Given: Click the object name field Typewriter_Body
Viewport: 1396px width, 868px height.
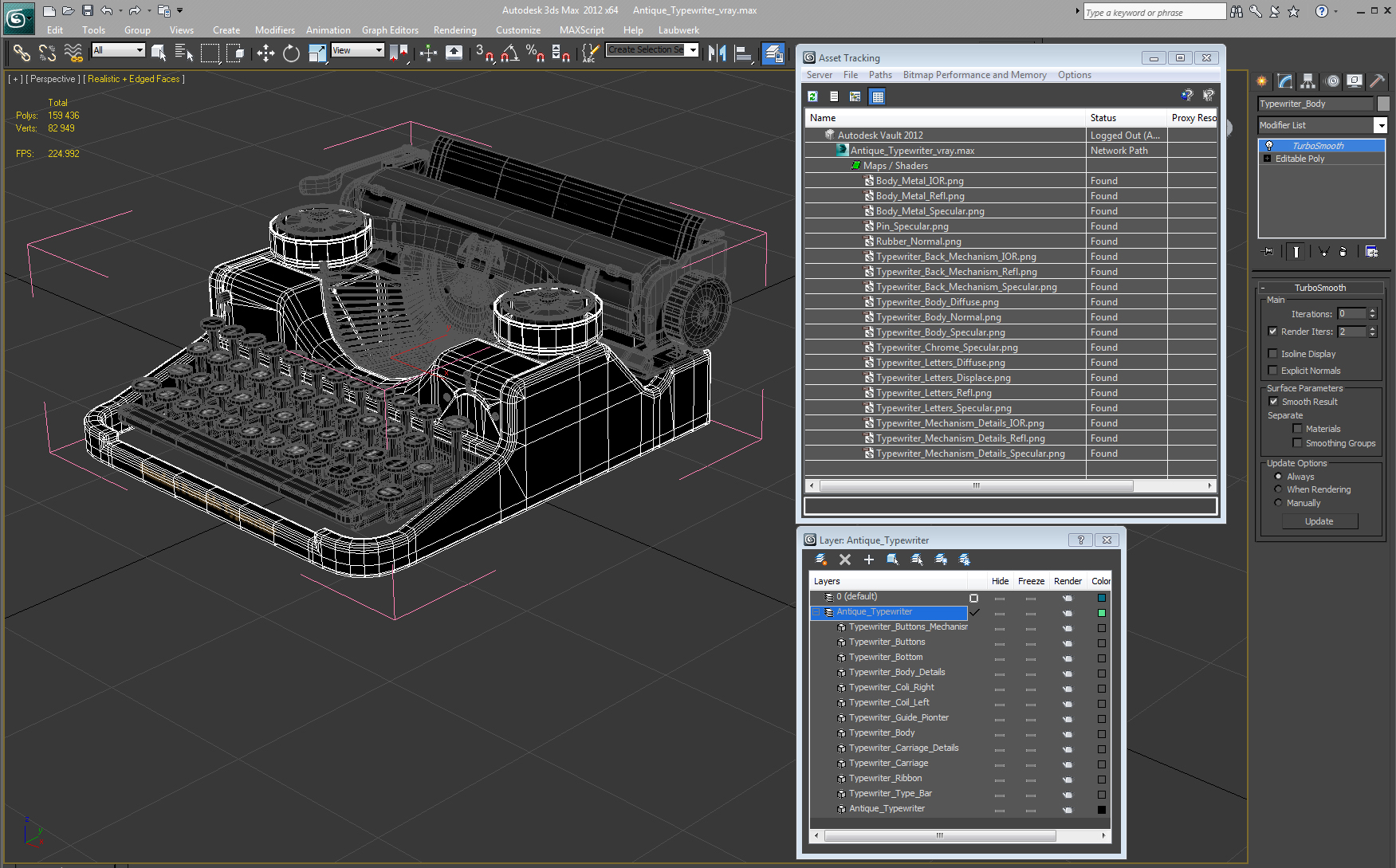Looking at the screenshot, I should click(x=1316, y=104).
